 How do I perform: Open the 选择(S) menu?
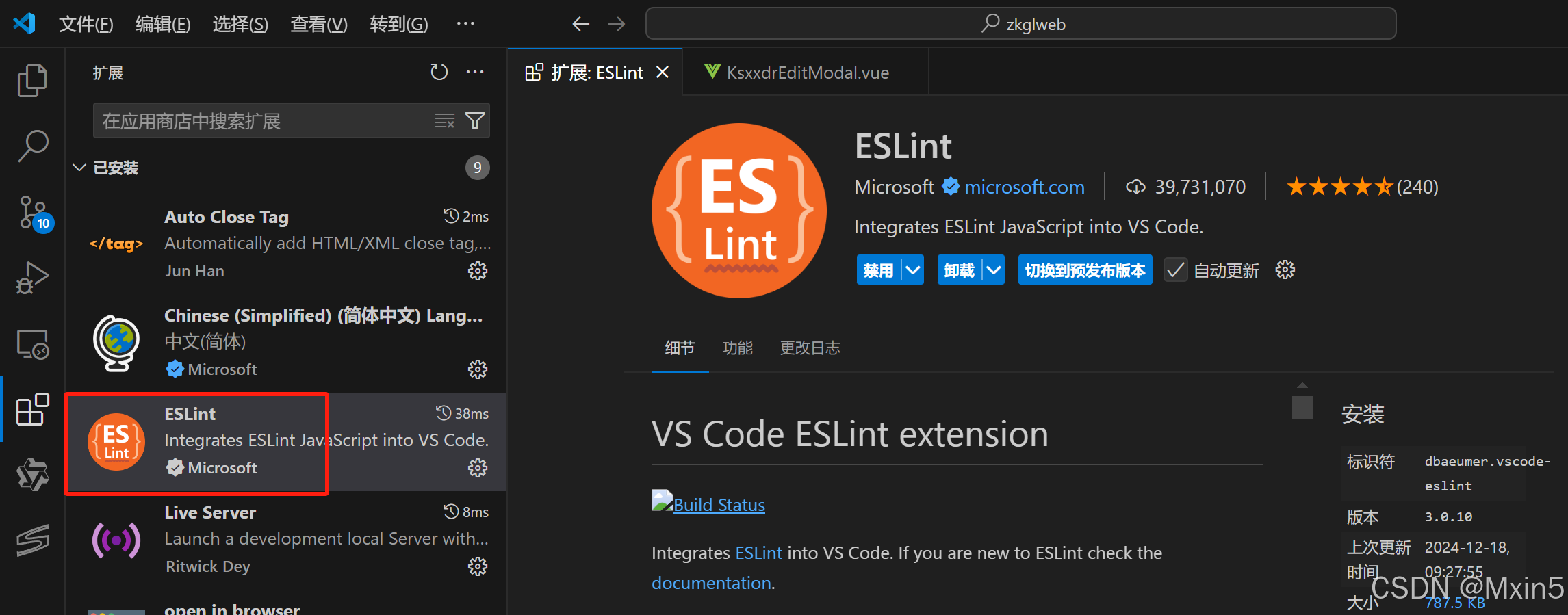pyautogui.click(x=240, y=25)
